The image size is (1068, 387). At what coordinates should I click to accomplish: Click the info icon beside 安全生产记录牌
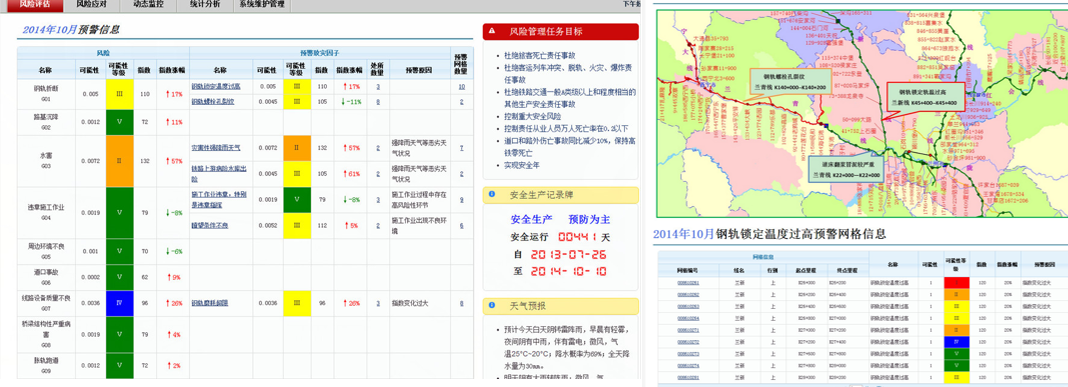click(492, 195)
